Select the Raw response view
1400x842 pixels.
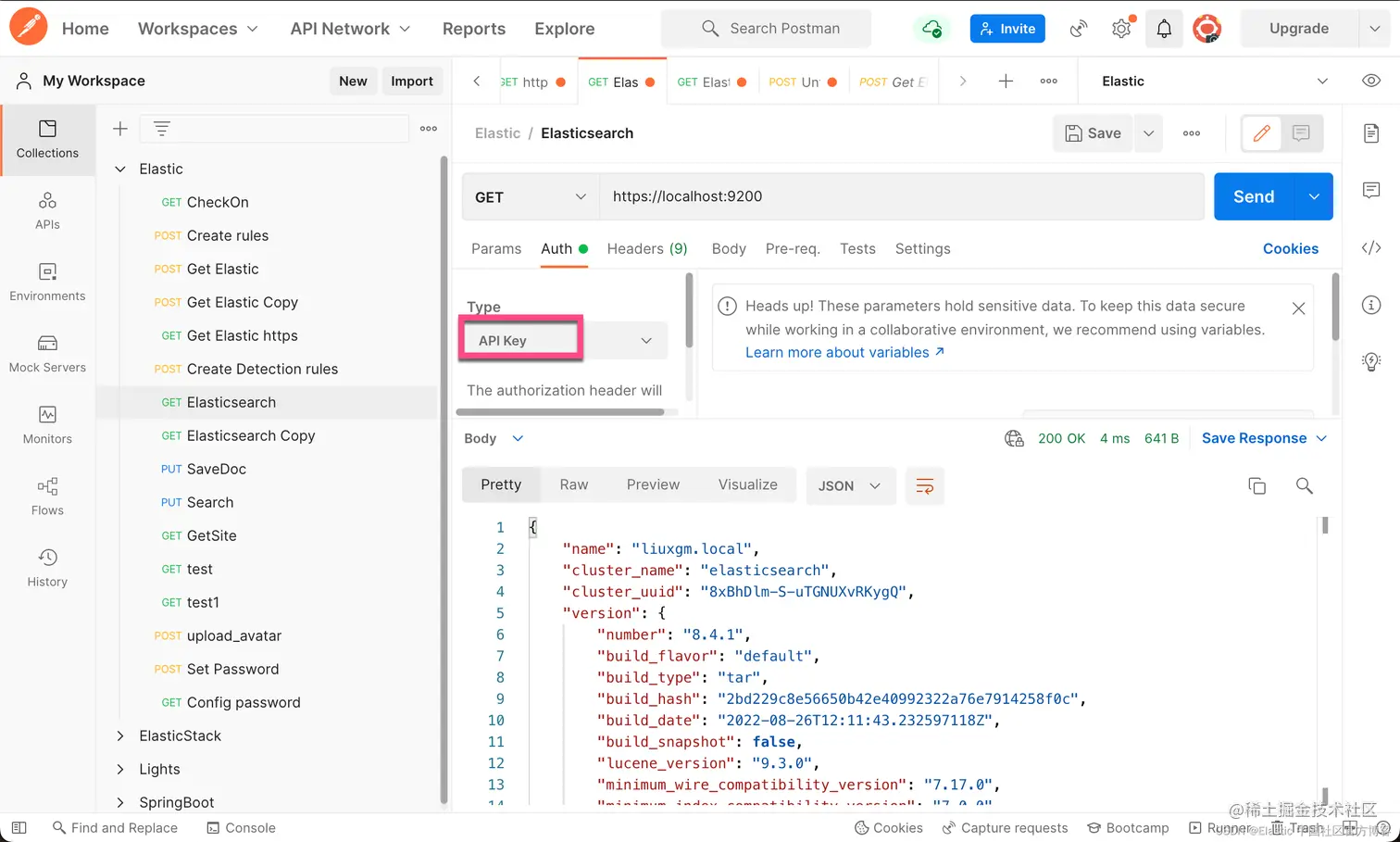(x=574, y=484)
